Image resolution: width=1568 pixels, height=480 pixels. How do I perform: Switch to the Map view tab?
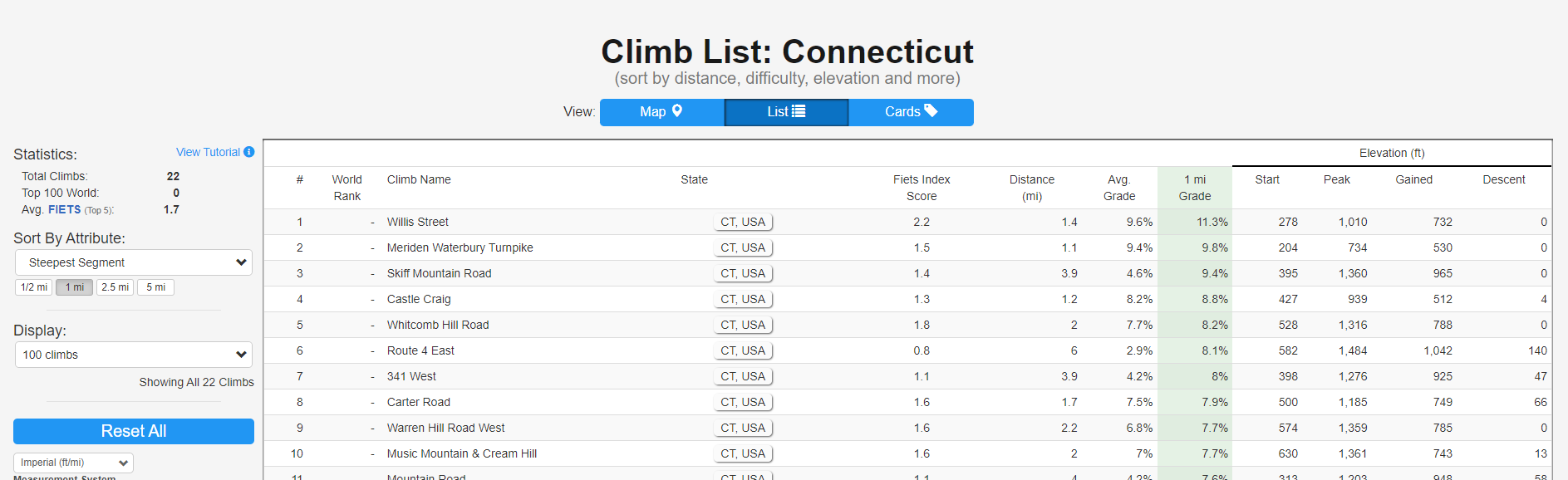[661, 112]
